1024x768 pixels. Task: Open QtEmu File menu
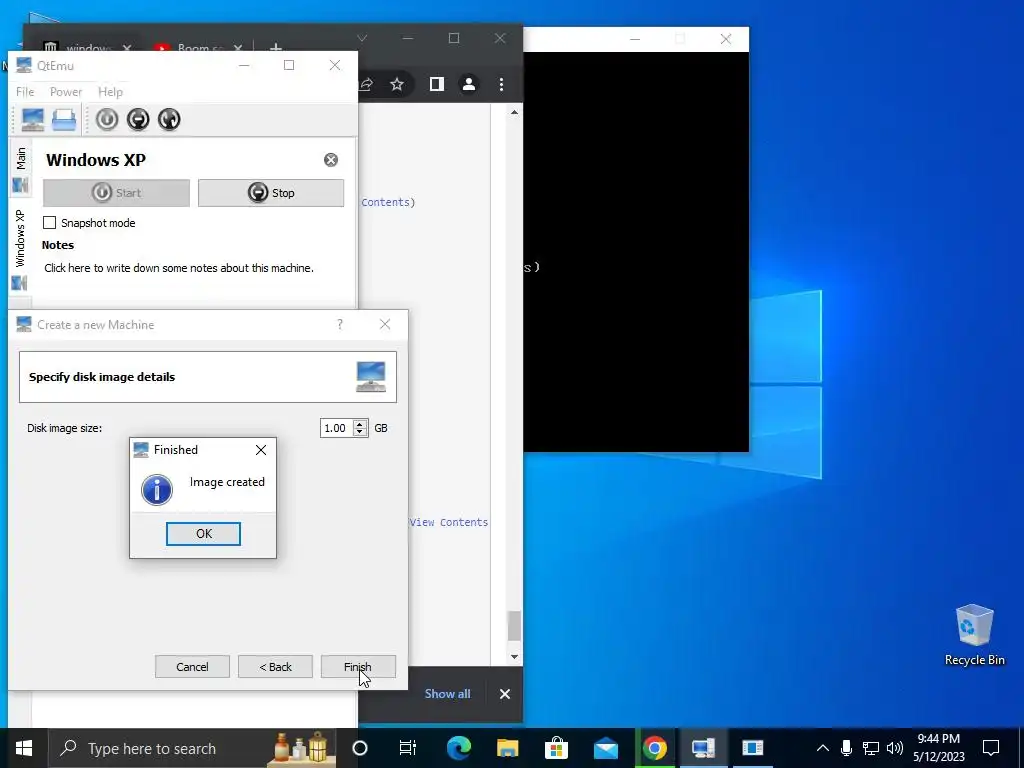[25, 92]
